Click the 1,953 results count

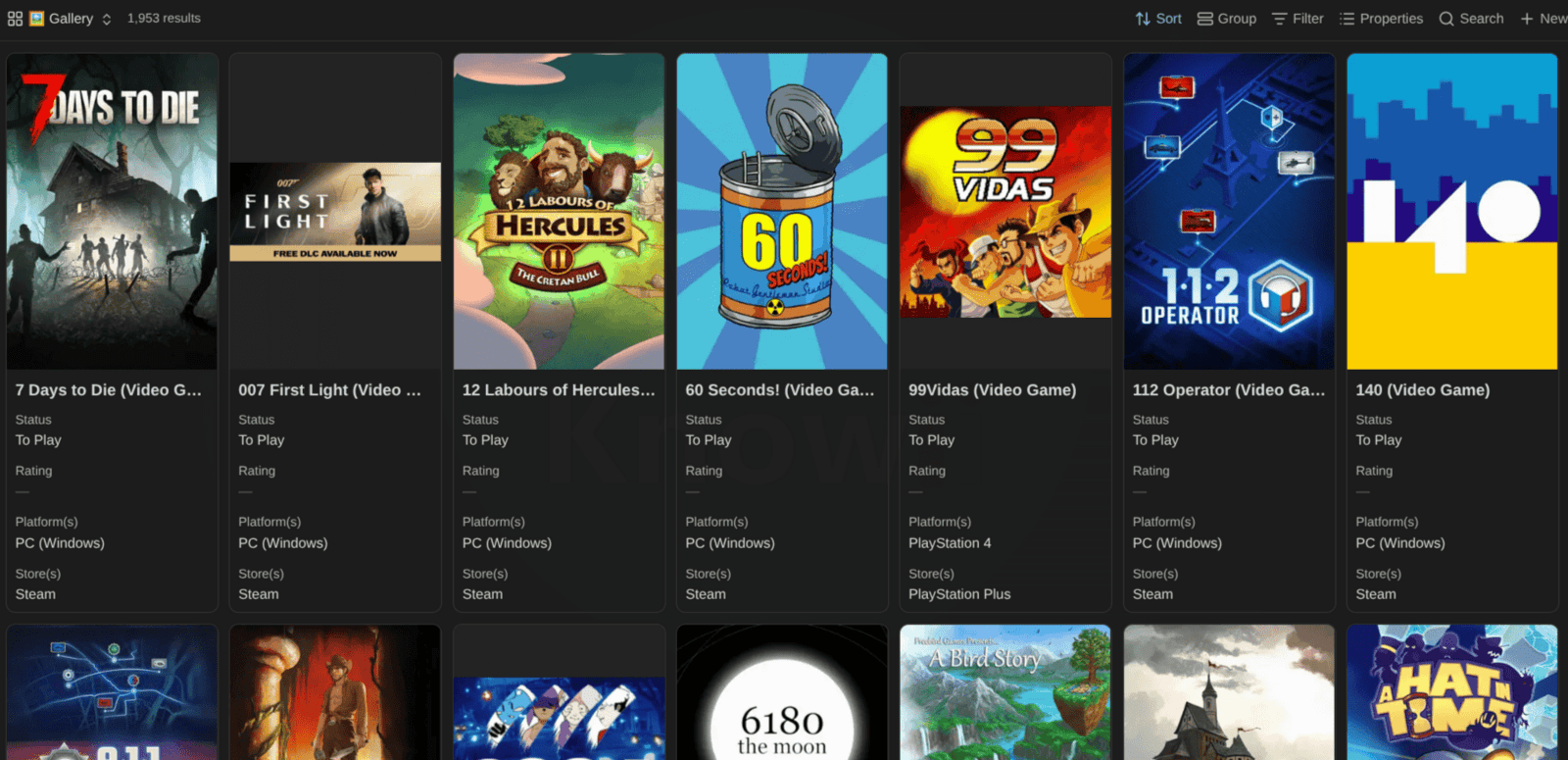164,19
